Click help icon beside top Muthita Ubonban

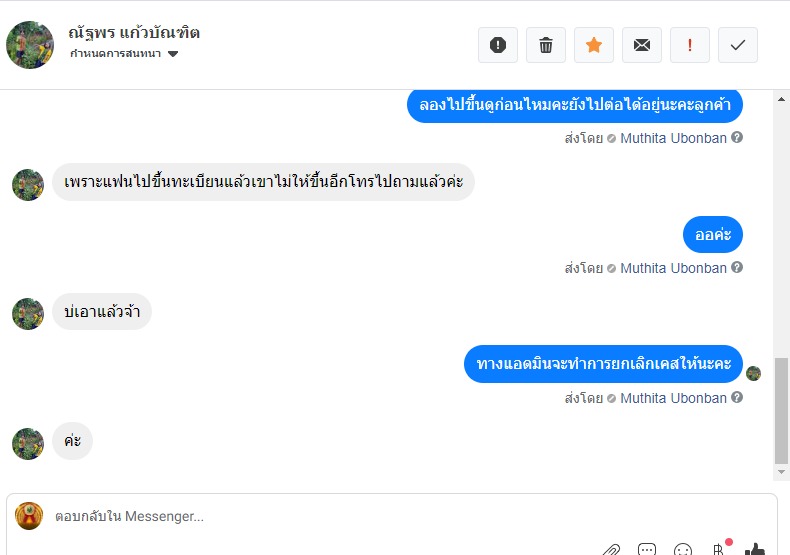(737, 138)
